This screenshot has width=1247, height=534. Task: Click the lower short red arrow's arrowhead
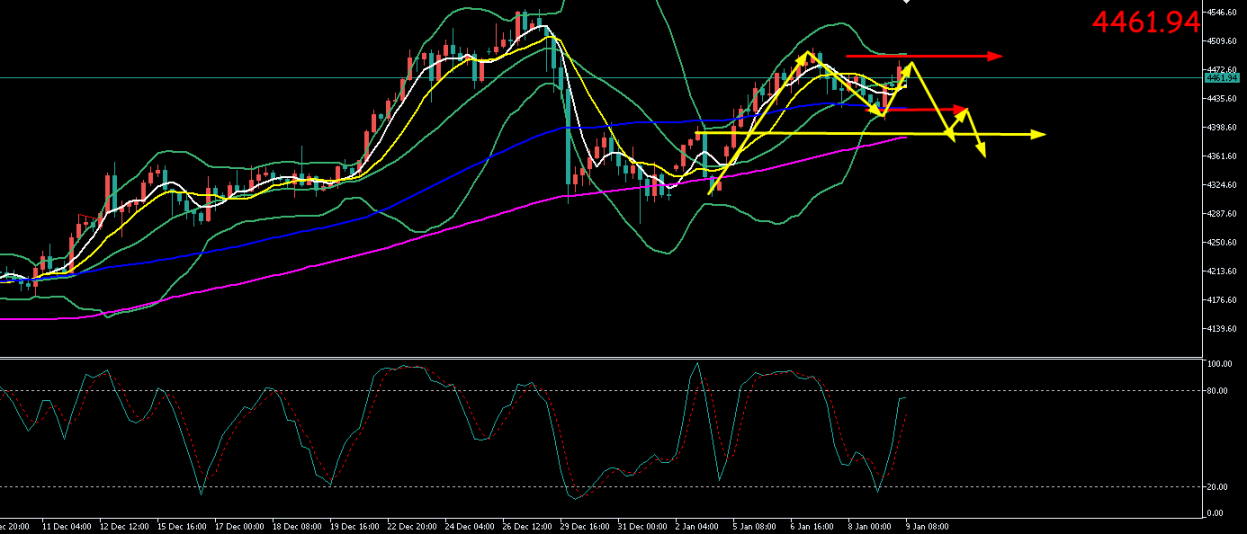[x=962, y=108]
